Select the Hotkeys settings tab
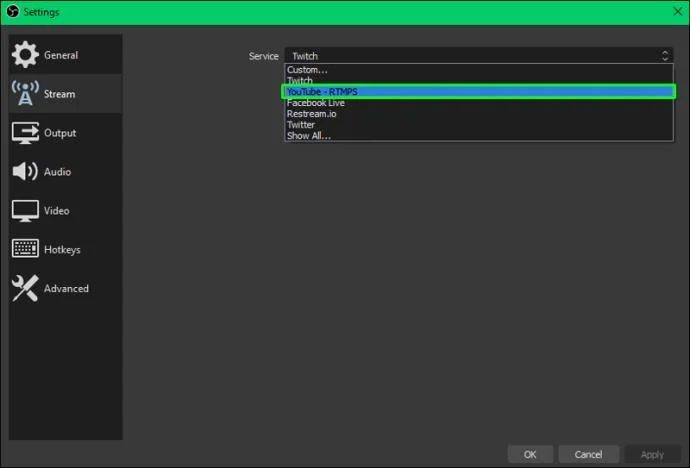 pos(66,249)
